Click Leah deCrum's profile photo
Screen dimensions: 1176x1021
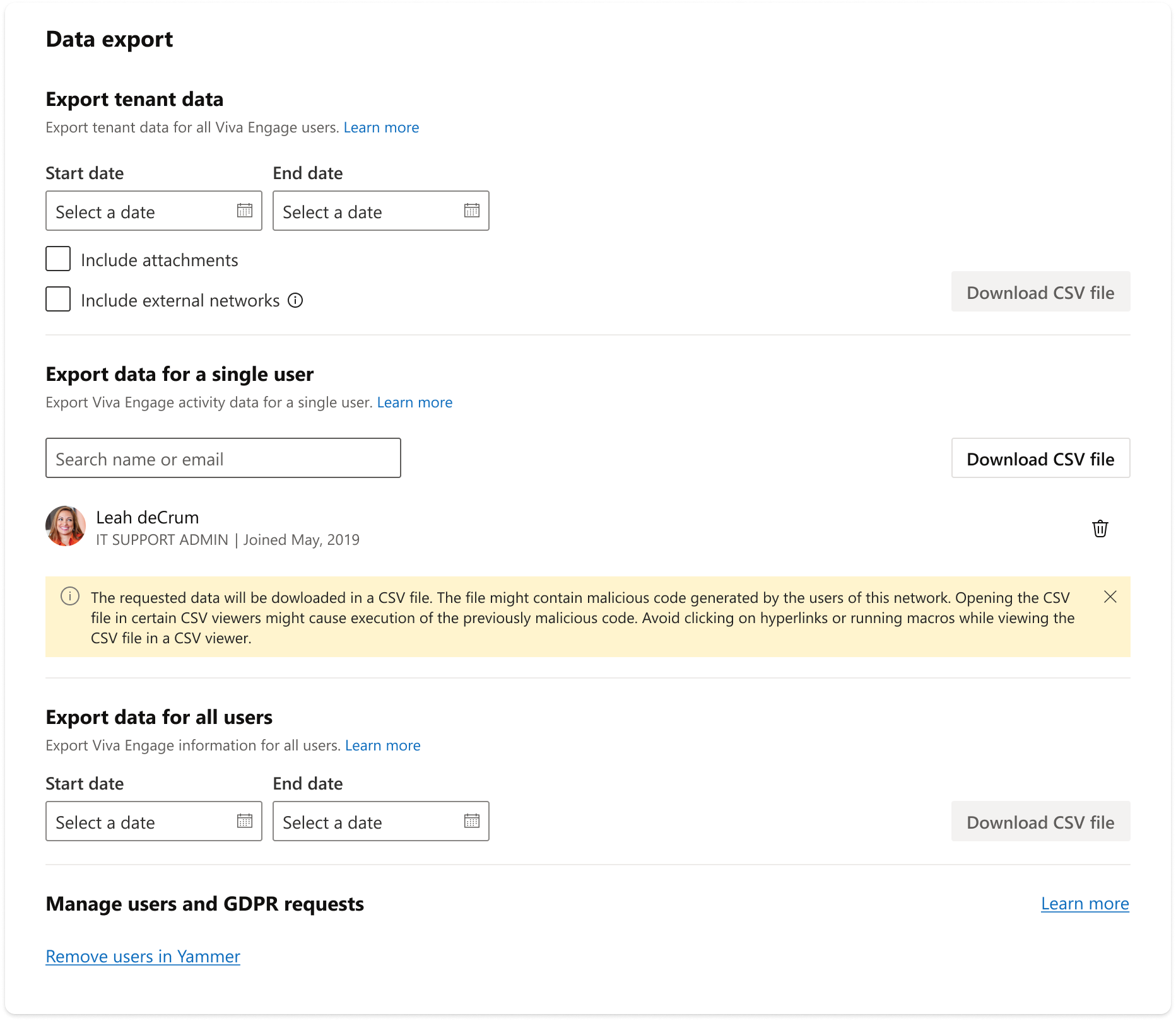coord(66,526)
